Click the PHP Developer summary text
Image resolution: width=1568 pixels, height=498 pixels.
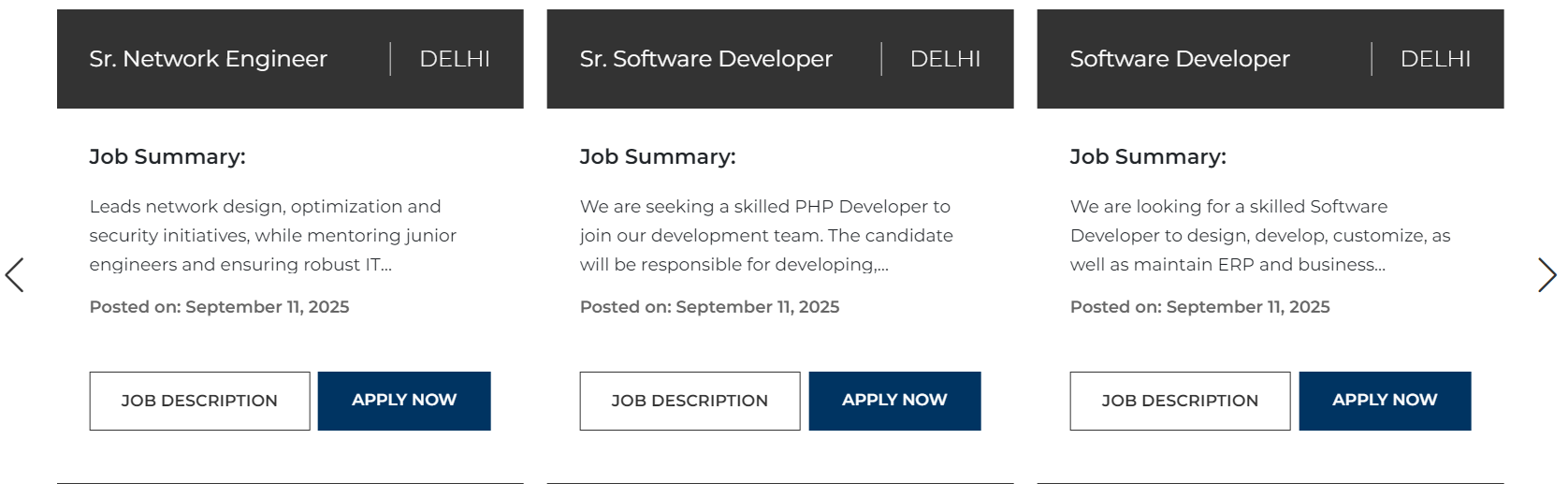tap(766, 235)
